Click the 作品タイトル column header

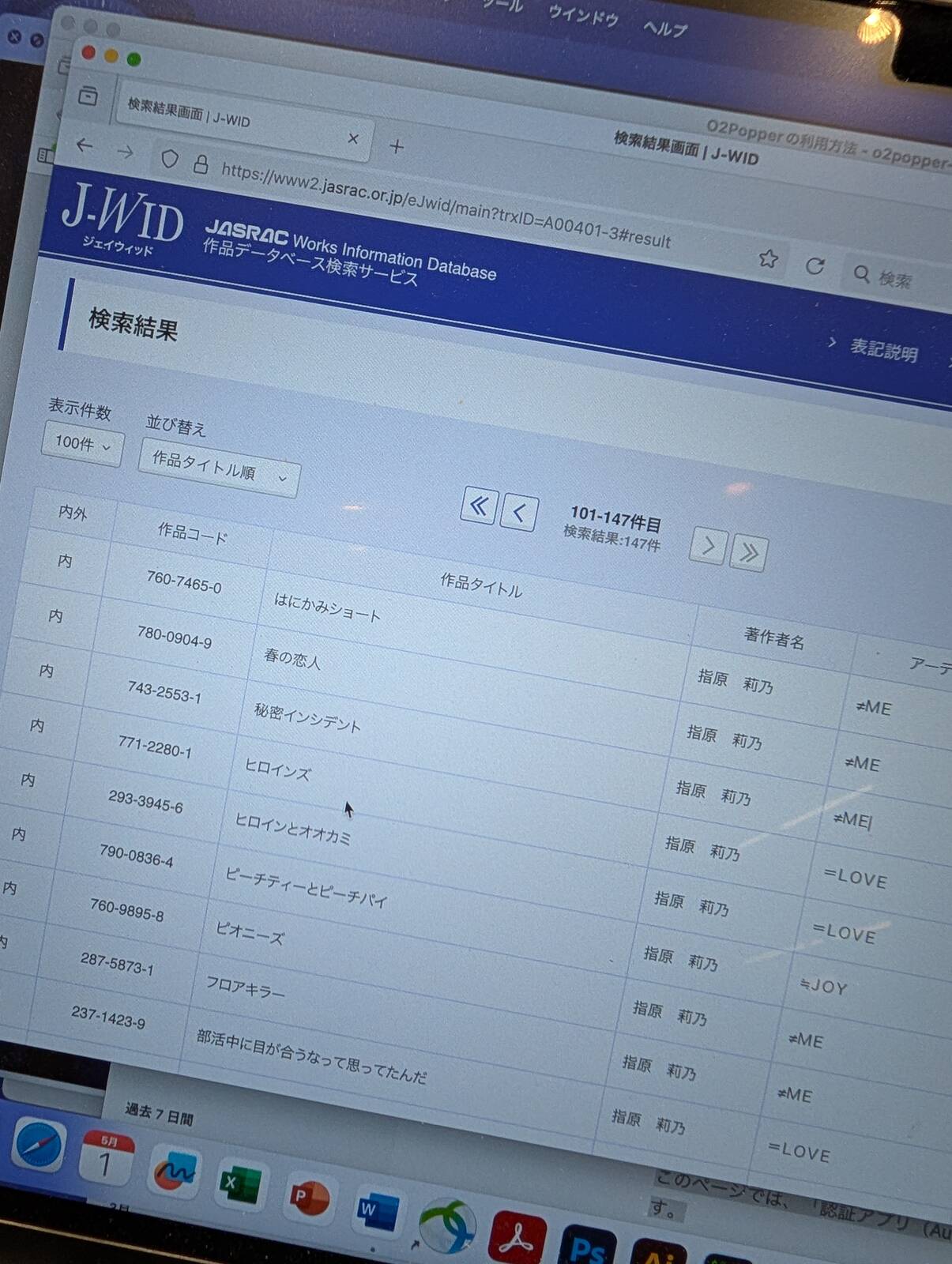pyautogui.click(x=480, y=585)
